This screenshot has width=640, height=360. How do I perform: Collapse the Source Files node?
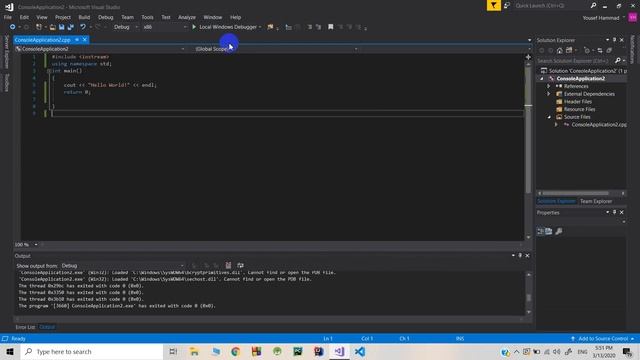coord(549,117)
